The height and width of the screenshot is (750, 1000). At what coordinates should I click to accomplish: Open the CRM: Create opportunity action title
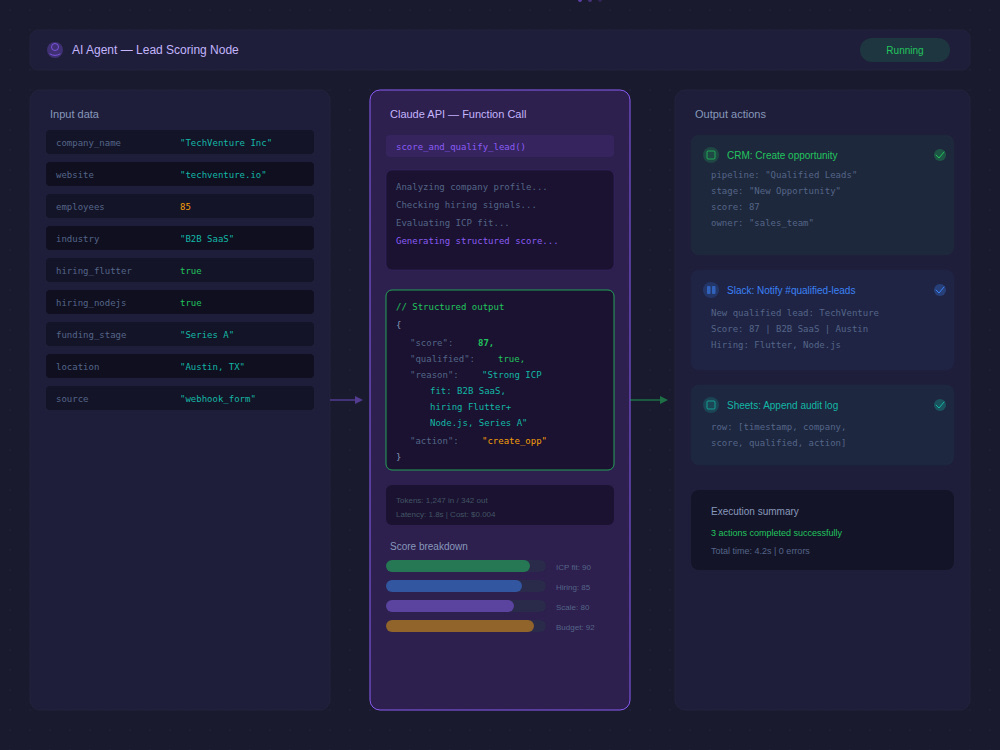782,156
